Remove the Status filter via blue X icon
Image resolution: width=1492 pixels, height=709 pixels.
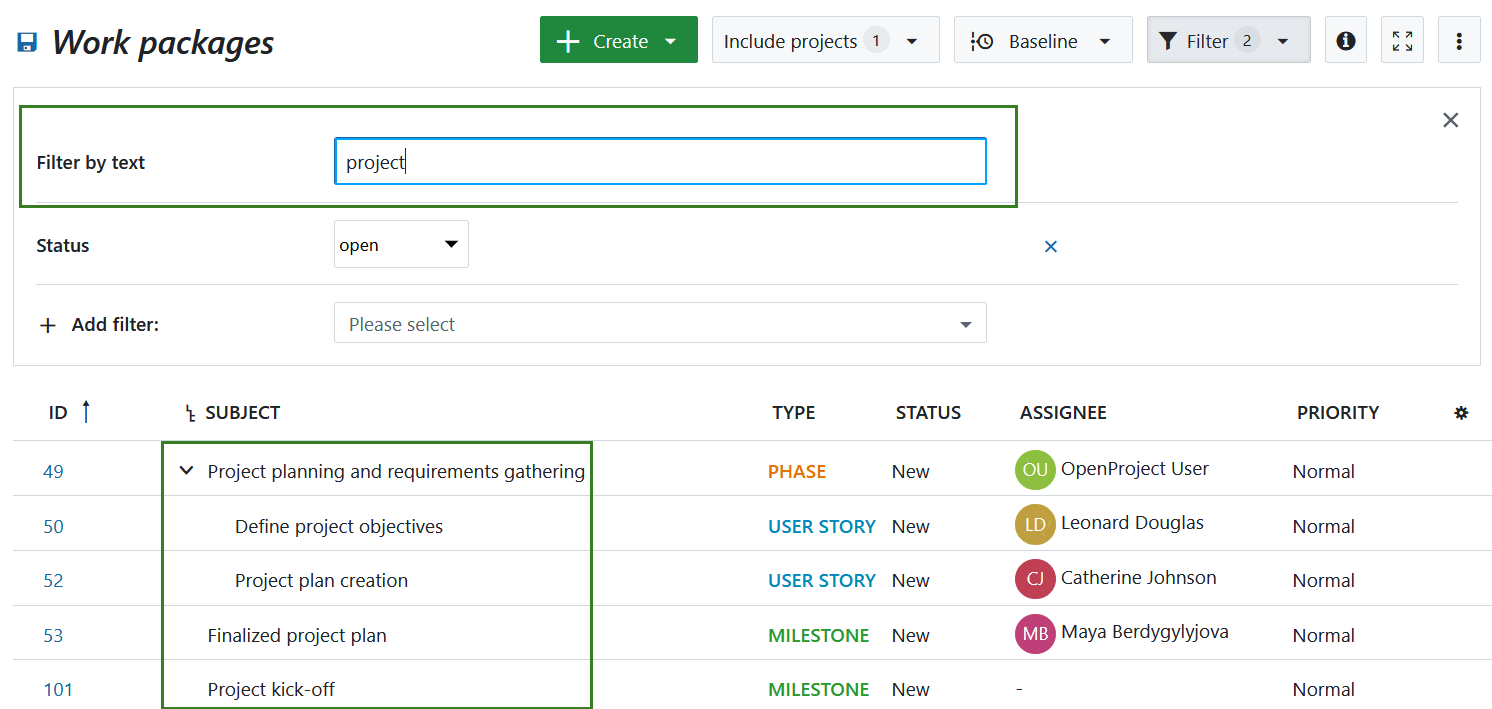[1051, 246]
